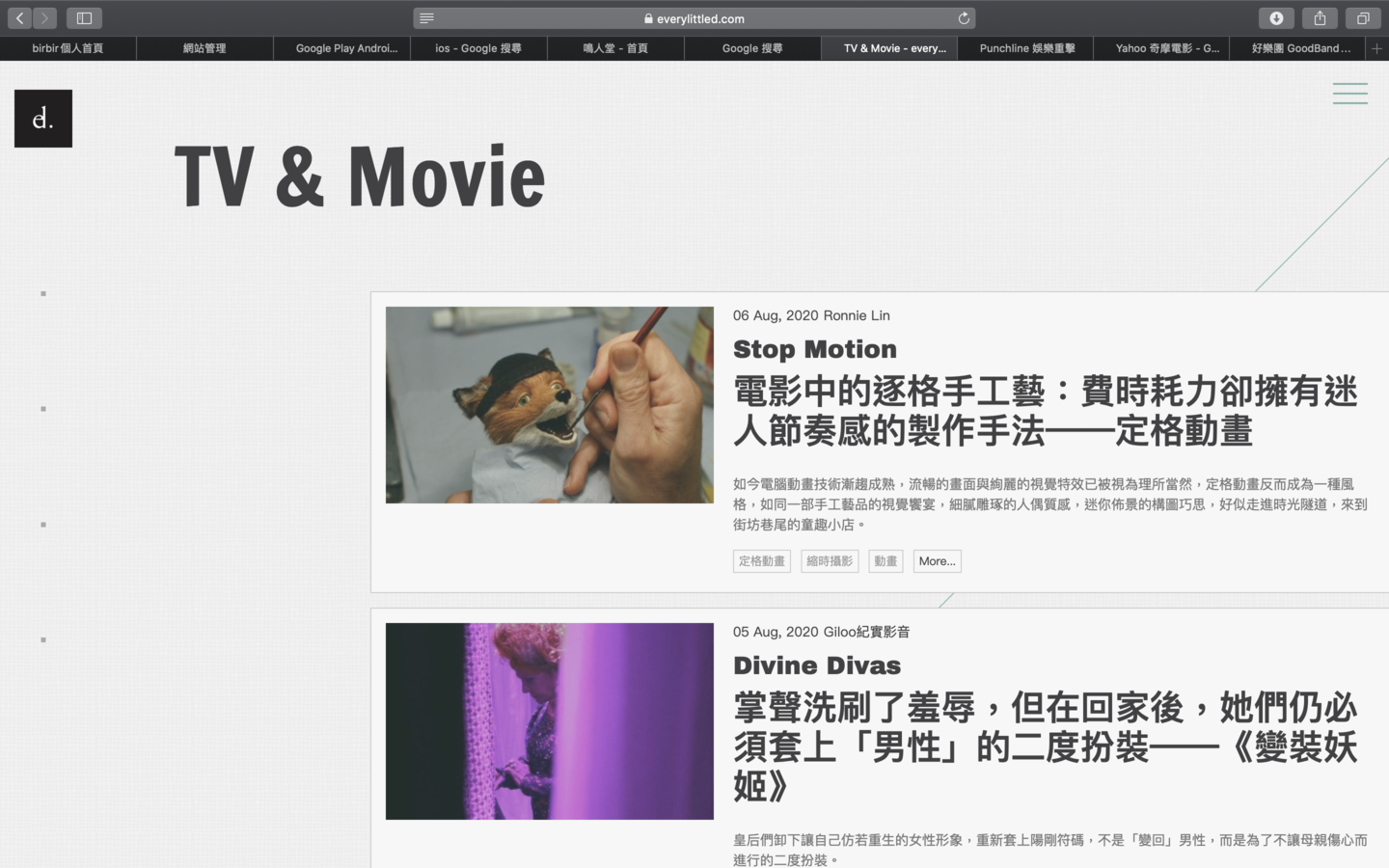1389x868 pixels.
Task: Switch to the 網站管理 tab
Action: tap(204, 48)
